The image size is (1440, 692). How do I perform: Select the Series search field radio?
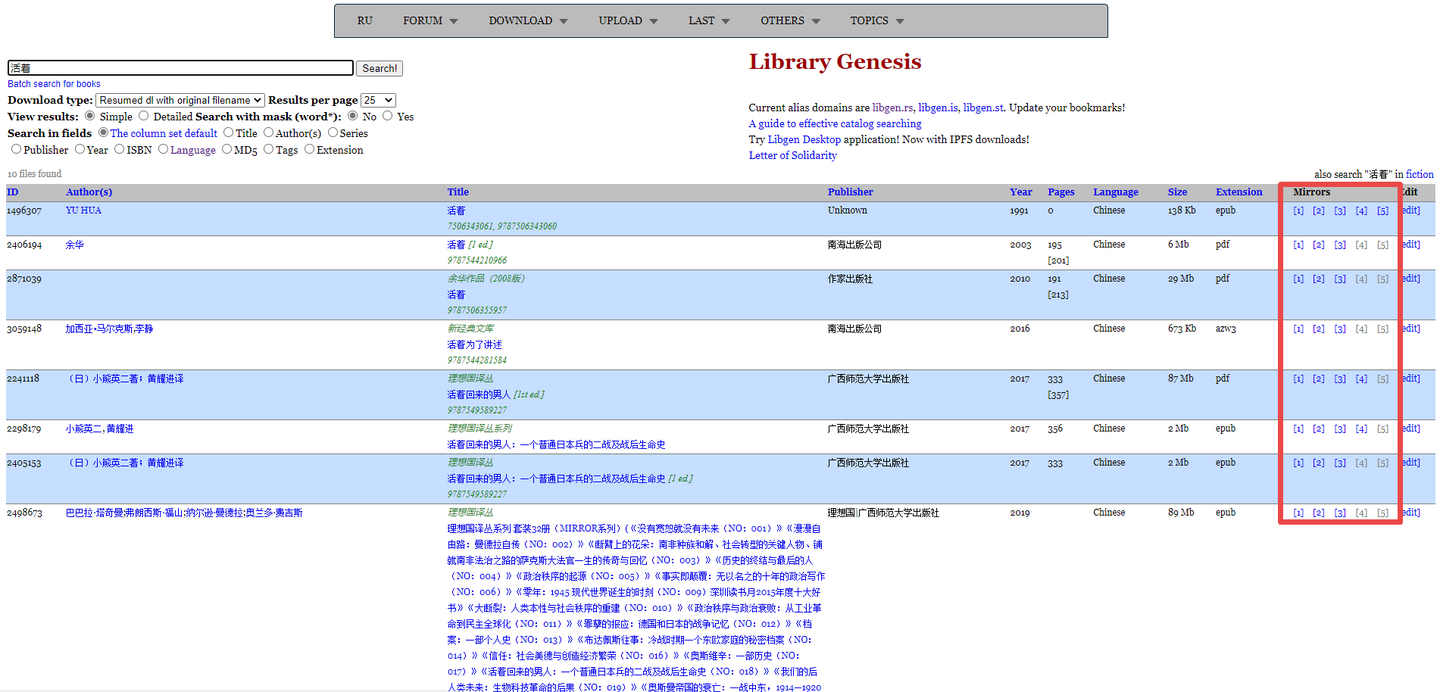pyautogui.click(x=333, y=133)
